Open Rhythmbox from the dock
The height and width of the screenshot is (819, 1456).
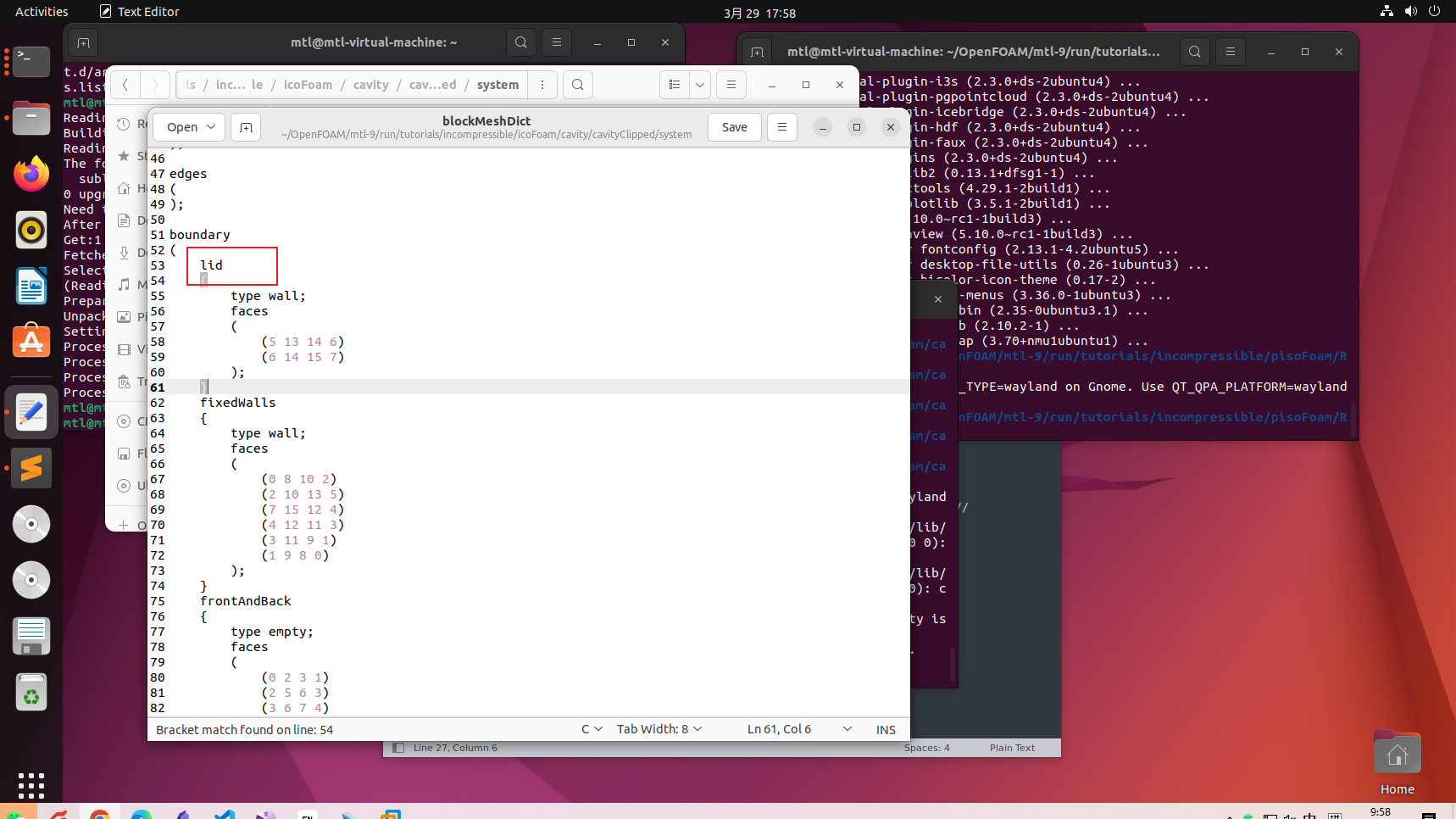[x=31, y=230]
